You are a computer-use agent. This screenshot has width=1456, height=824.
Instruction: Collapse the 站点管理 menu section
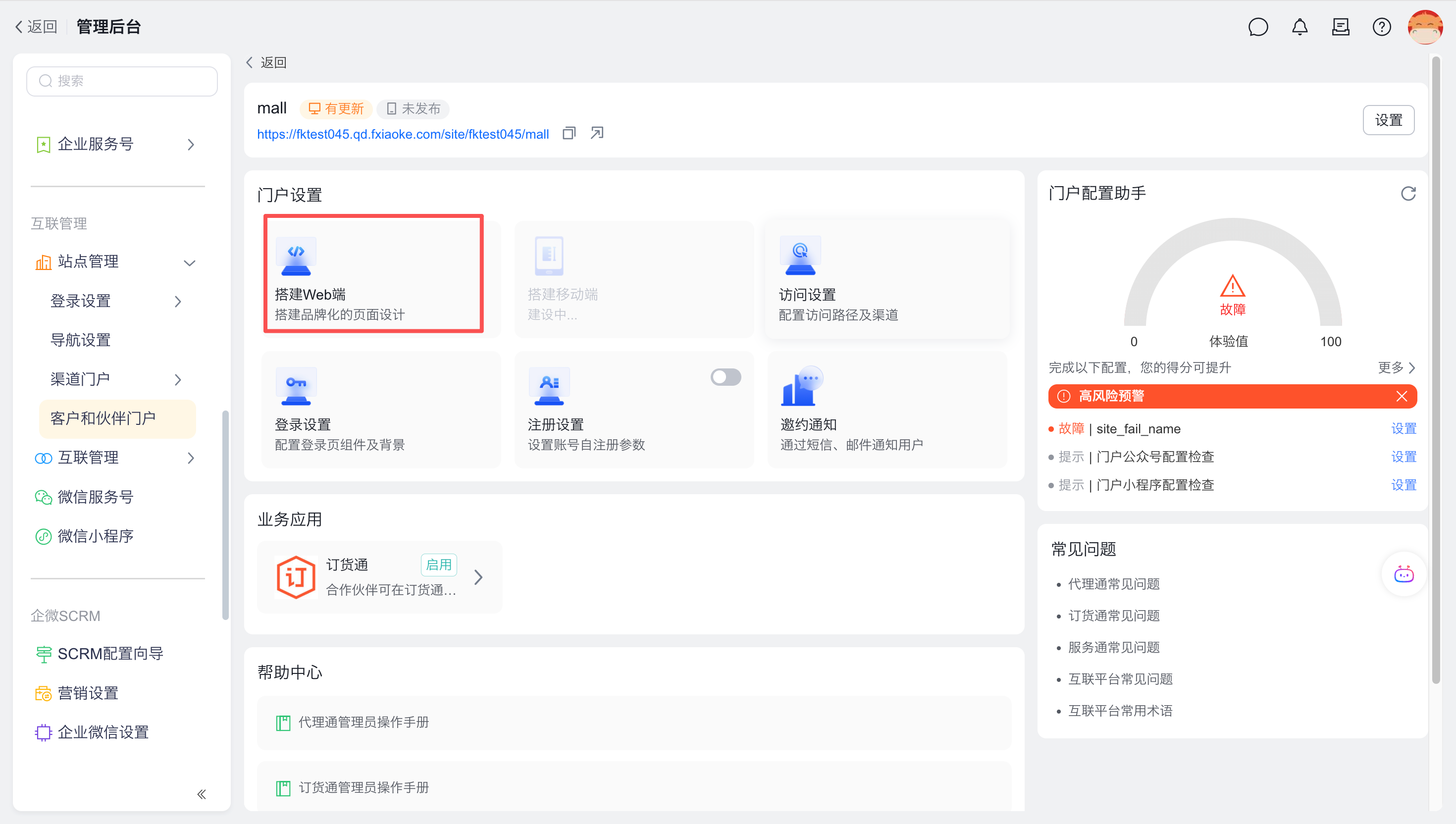pyautogui.click(x=190, y=262)
